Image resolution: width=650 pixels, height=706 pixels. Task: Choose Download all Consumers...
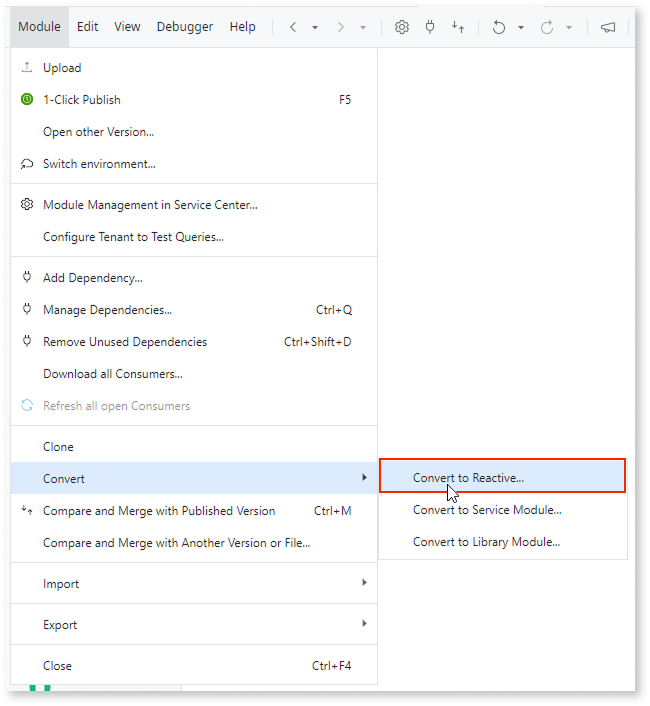coord(194,374)
